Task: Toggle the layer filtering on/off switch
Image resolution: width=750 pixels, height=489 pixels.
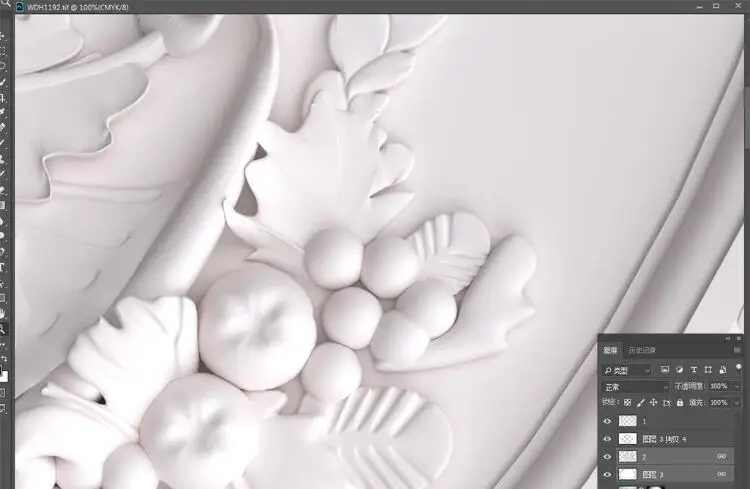Action: click(739, 367)
